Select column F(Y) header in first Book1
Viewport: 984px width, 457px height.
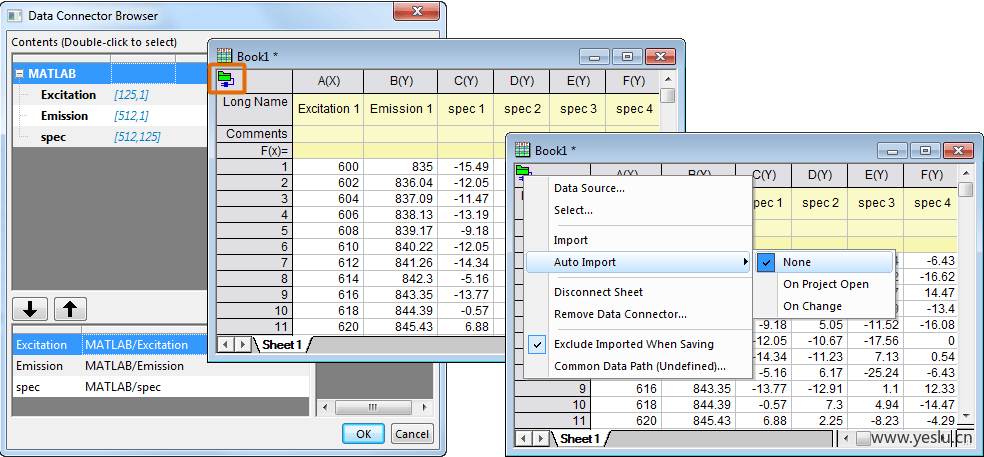[x=633, y=81]
